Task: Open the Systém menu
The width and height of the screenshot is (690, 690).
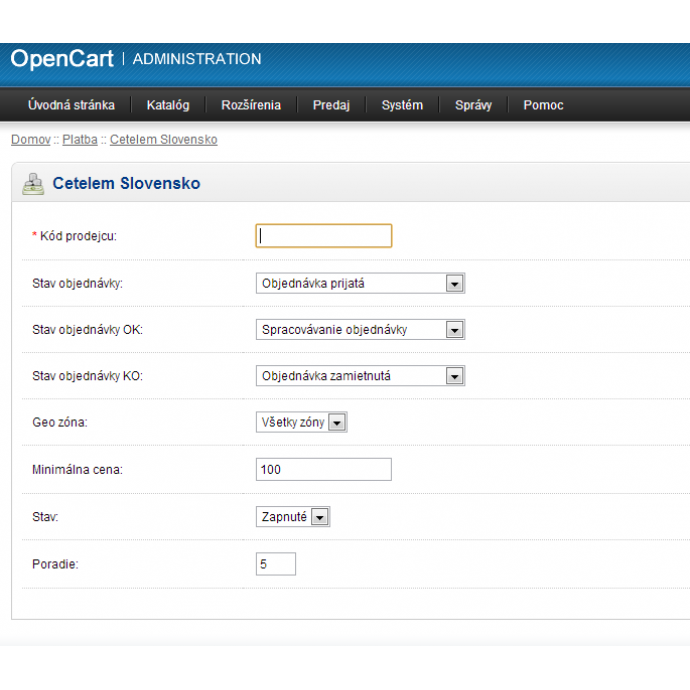Action: click(402, 105)
